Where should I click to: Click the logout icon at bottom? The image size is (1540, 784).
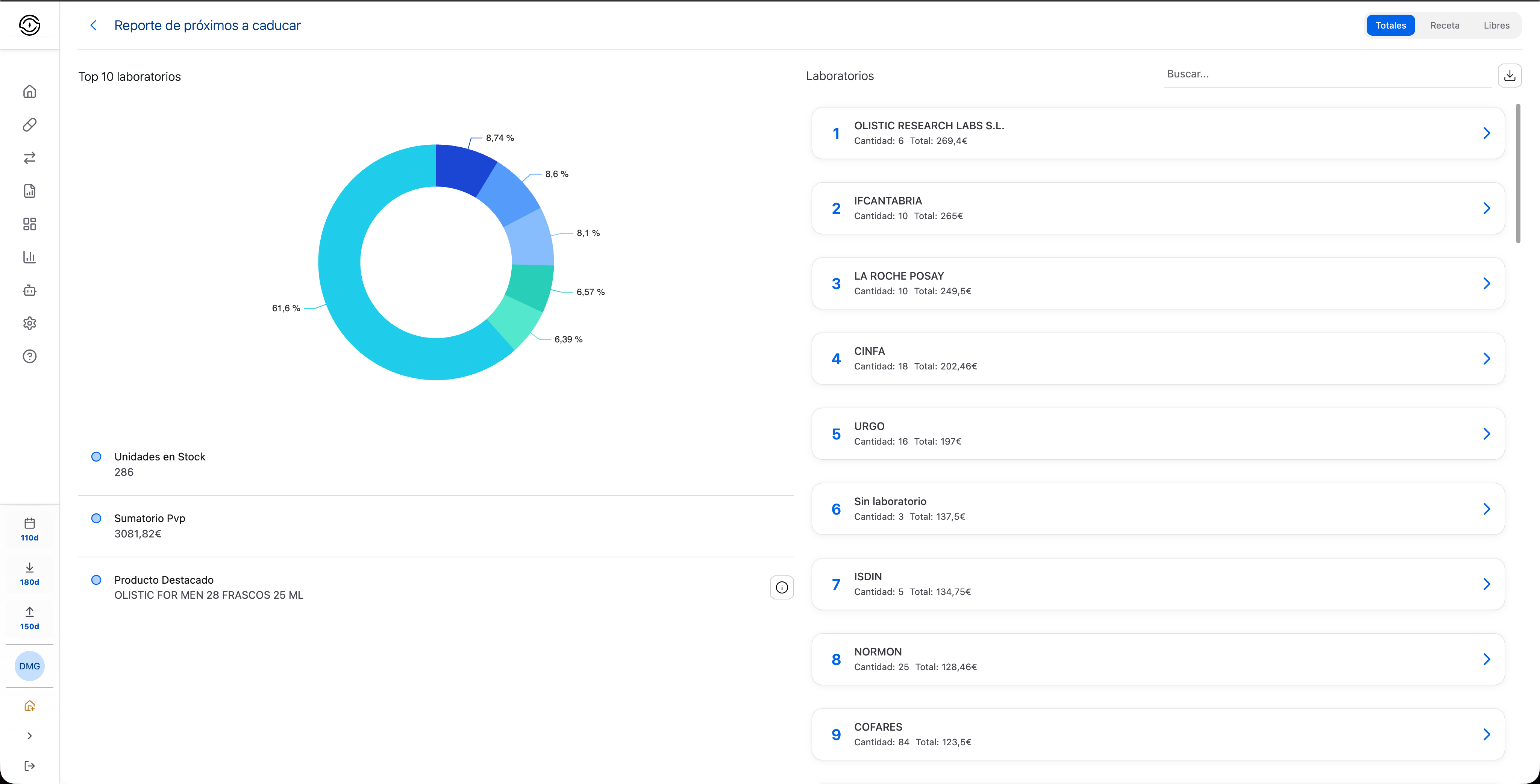[x=29, y=766]
